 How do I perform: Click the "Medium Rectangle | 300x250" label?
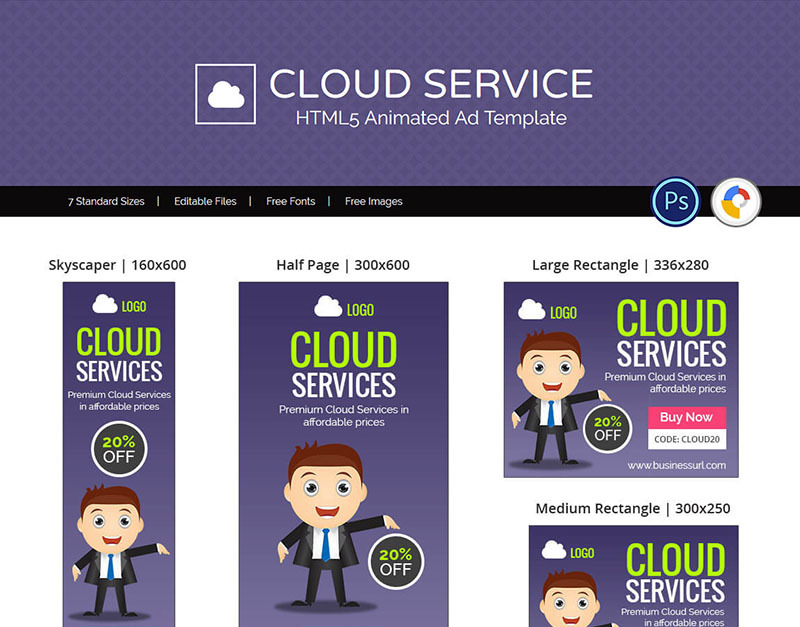point(633,509)
